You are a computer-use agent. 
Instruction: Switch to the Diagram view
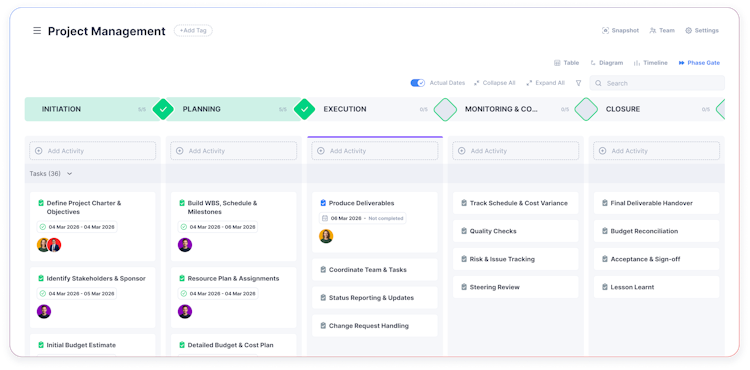click(x=607, y=63)
